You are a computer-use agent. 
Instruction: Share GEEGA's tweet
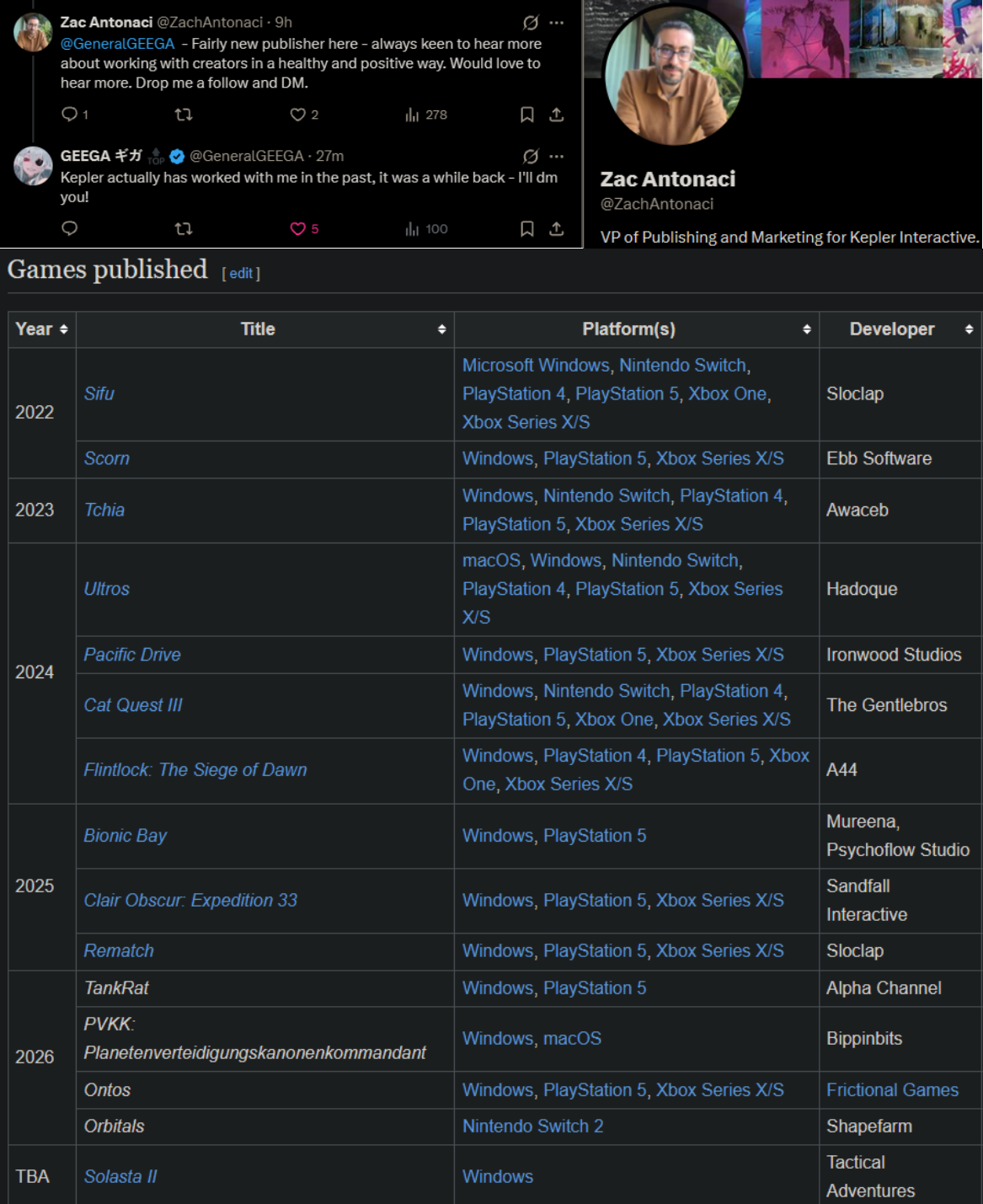(x=556, y=228)
